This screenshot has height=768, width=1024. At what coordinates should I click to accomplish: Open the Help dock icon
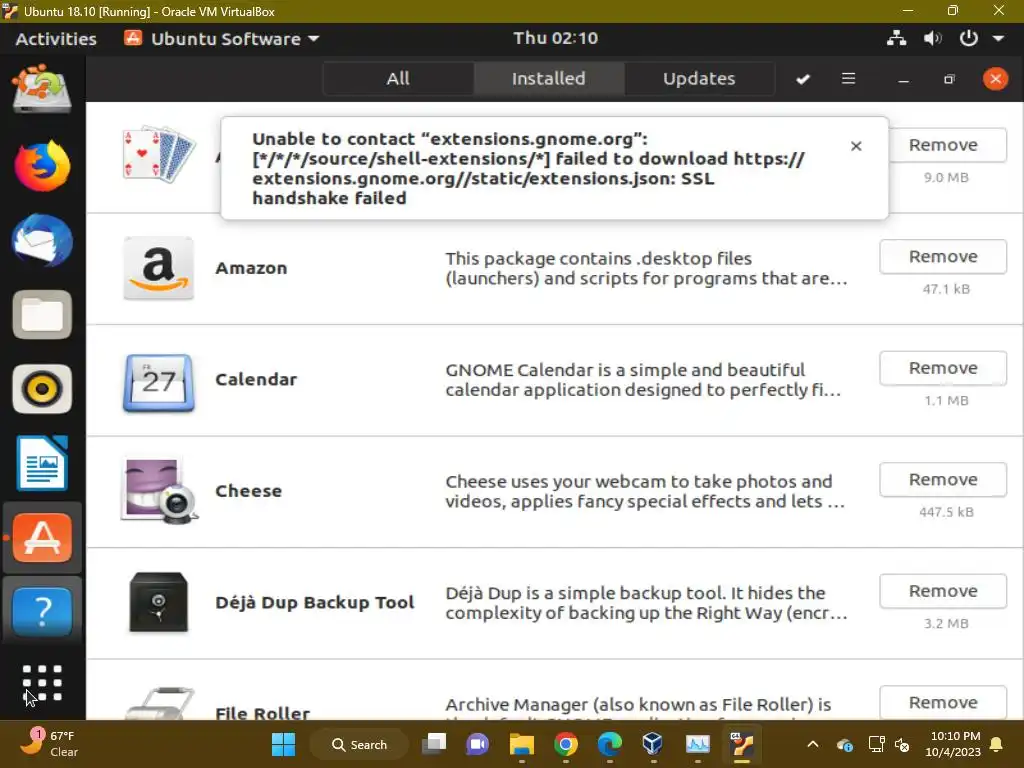(42, 611)
